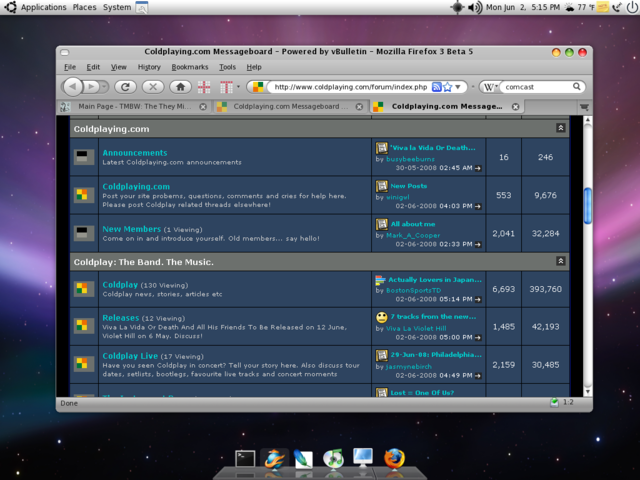
Task: Open the File menu
Action: pyautogui.click(x=70, y=67)
